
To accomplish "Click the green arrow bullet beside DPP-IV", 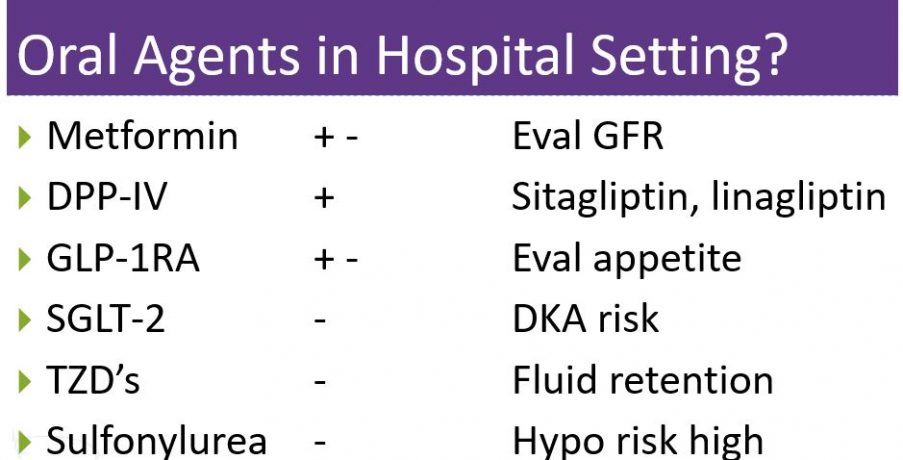I will pos(25,198).
